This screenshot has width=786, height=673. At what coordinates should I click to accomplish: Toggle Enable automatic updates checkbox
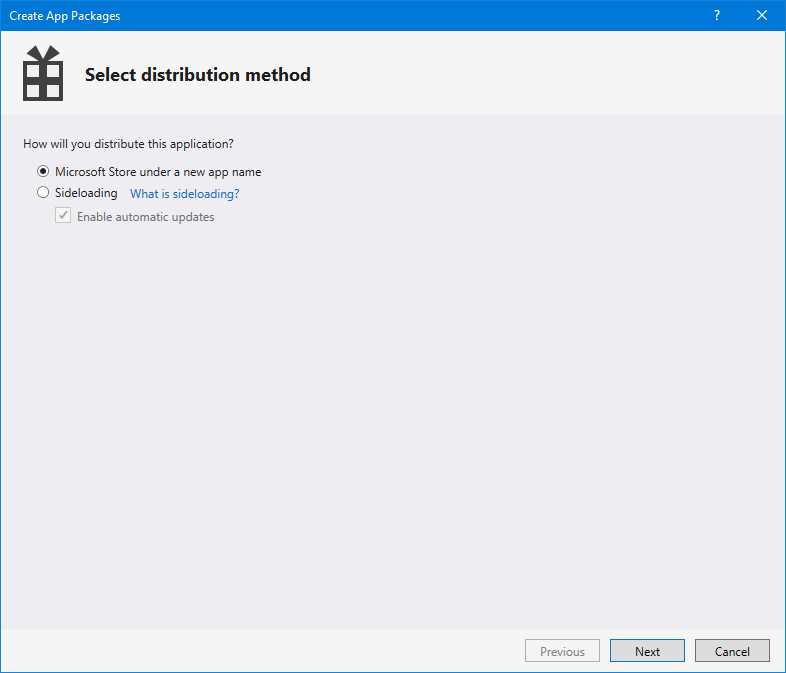(x=63, y=216)
